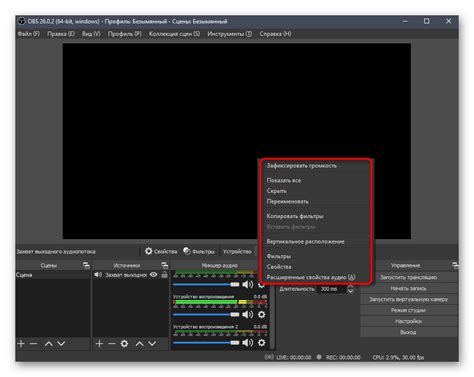Click the CPU: 2.9%, 30.00 fps status text
This screenshot has width=474, height=377.
pyautogui.click(x=398, y=357)
